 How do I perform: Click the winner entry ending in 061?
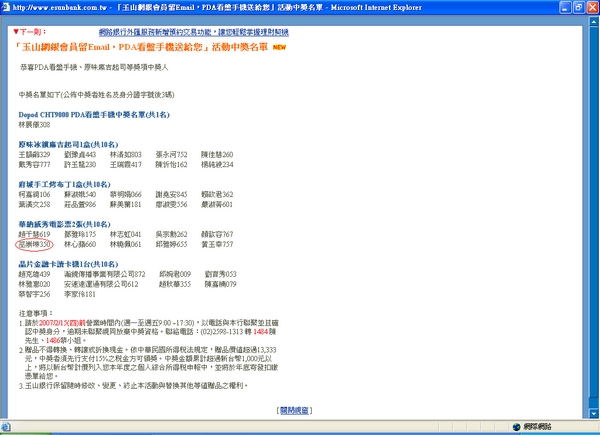point(126,244)
